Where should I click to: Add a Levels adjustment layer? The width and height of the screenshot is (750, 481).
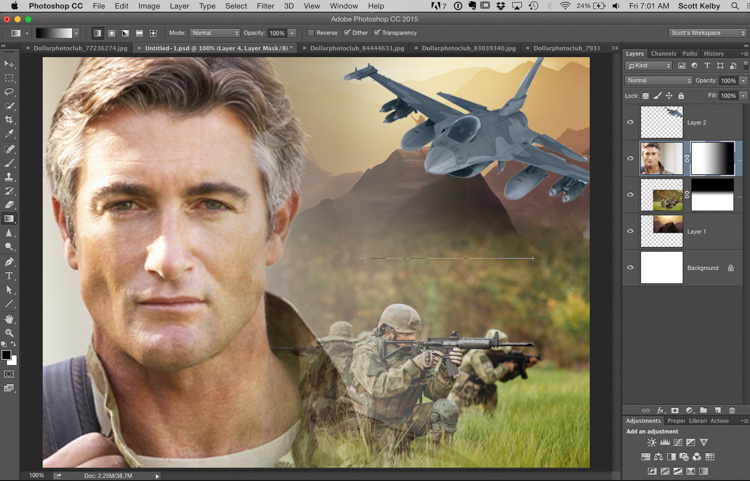point(665,442)
